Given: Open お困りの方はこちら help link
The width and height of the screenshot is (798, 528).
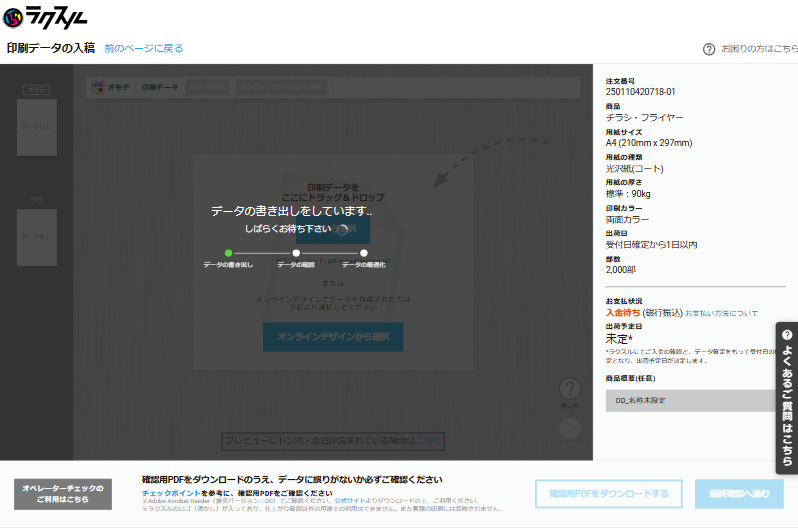Looking at the screenshot, I should point(759,48).
